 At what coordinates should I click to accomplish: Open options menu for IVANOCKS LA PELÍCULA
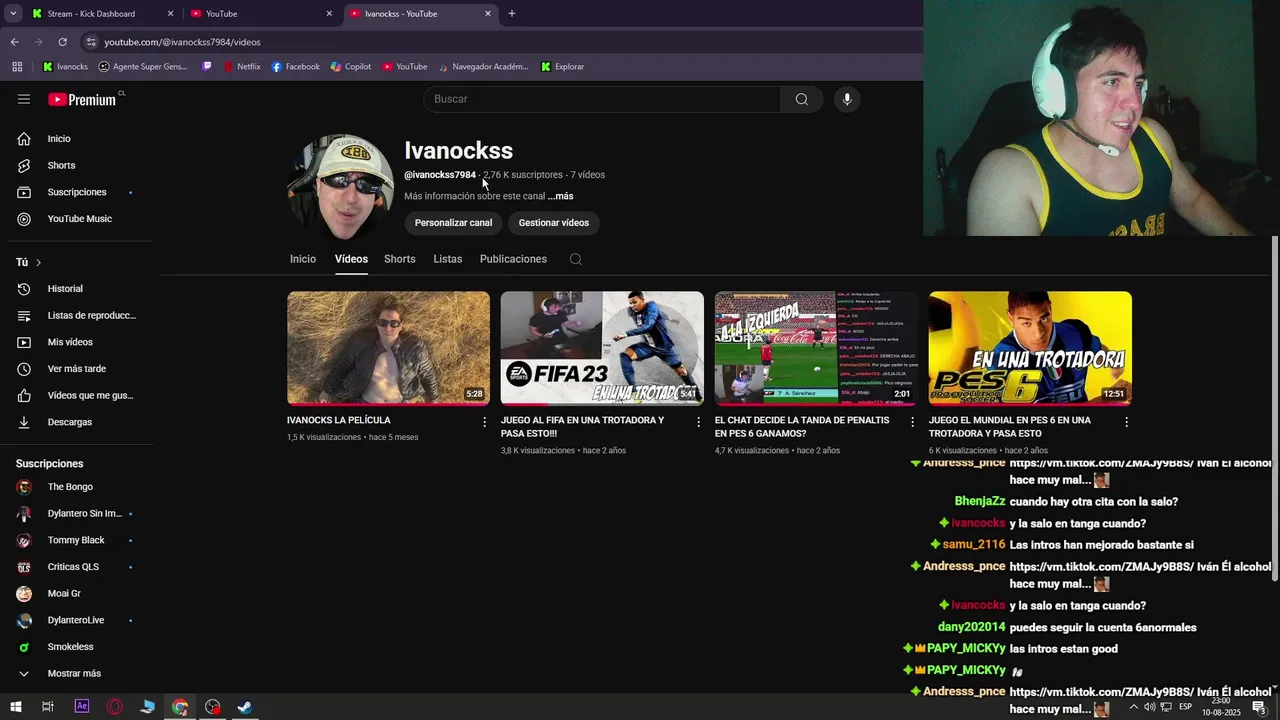[485, 422]
